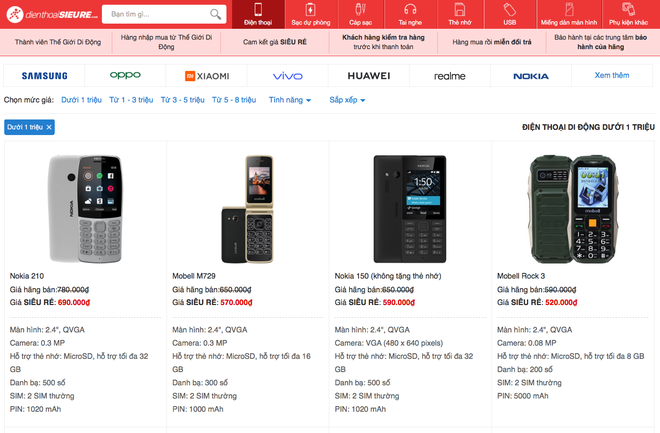Click 'ĐIỆN THOẠI DI ĐỘNG DƯỚI 1 TRIỆU' heading
Screen dimensions: 660x433
(x=588, y=127)
